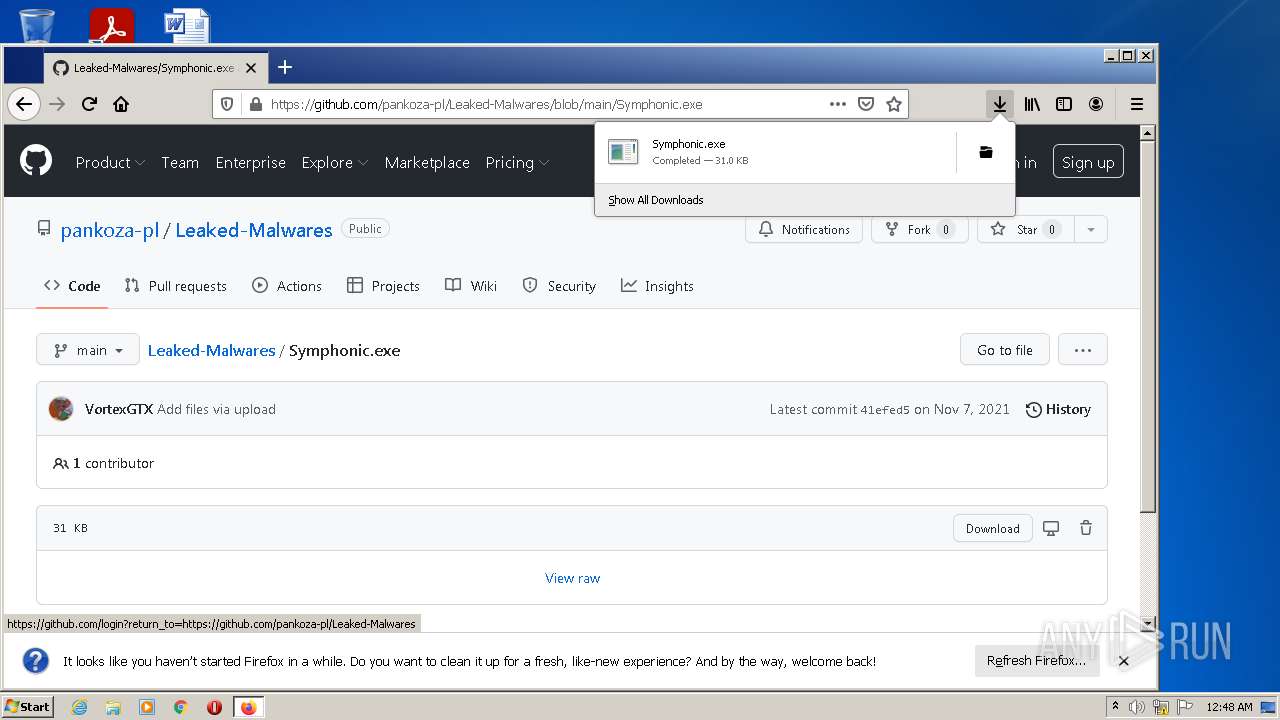This screenshot has width=1280, height=720.
Task: Open containing folder for Symphonic.exe download
Action: click(986, 152)
